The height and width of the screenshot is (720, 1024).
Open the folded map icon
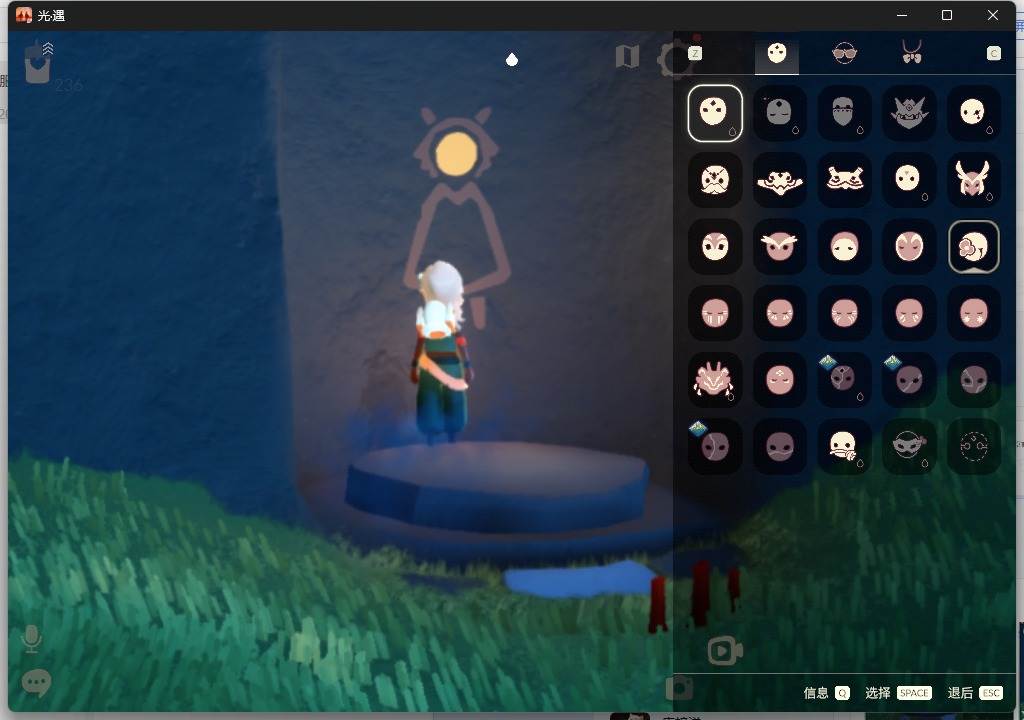(x=627, y=57)
